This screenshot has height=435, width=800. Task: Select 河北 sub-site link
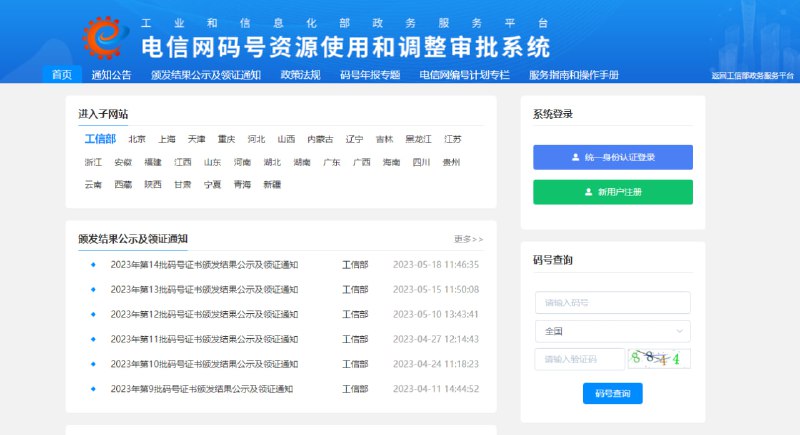(x=256, y=139)
